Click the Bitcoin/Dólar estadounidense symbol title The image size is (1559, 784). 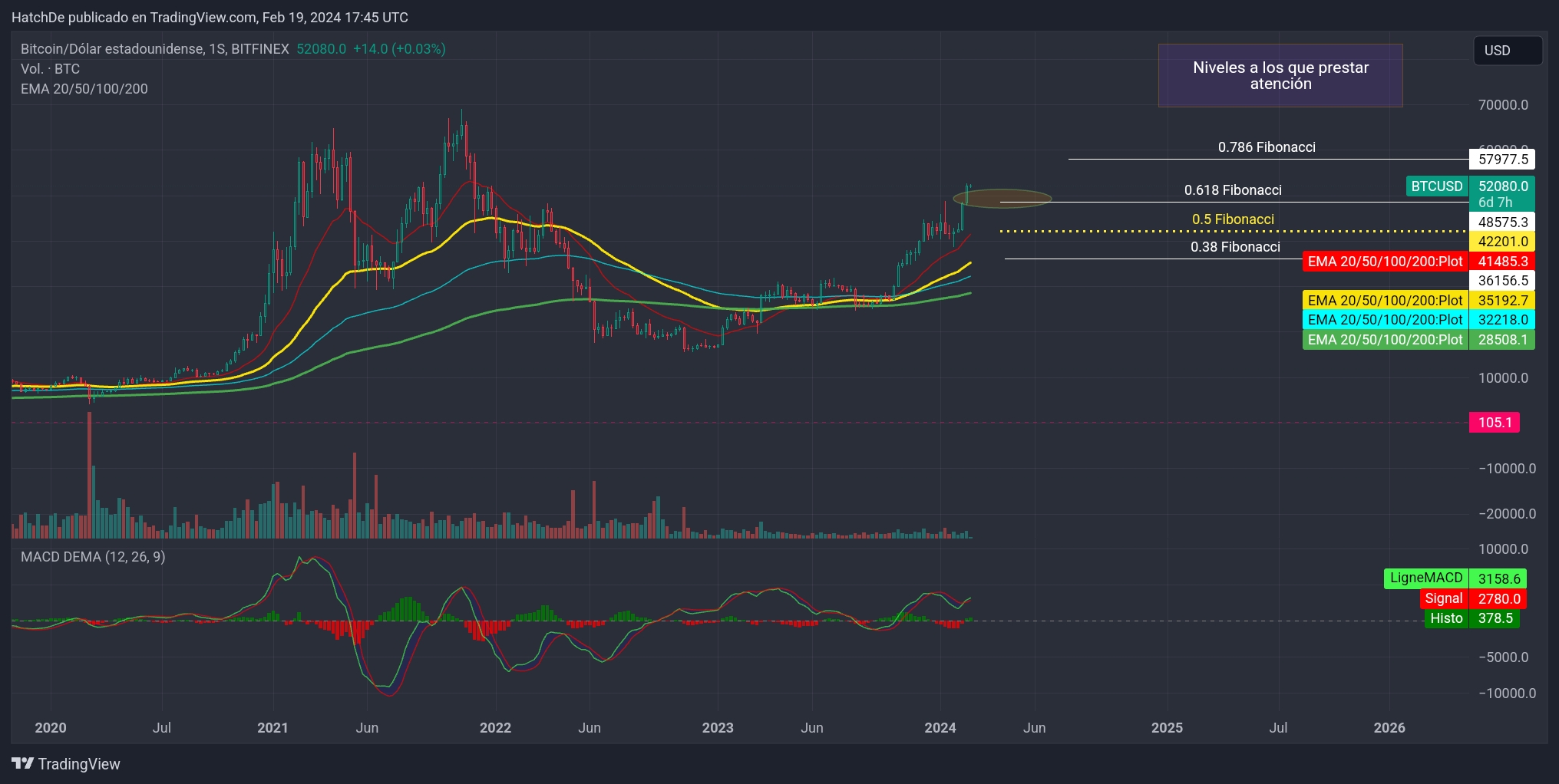[x=155, y=49]
